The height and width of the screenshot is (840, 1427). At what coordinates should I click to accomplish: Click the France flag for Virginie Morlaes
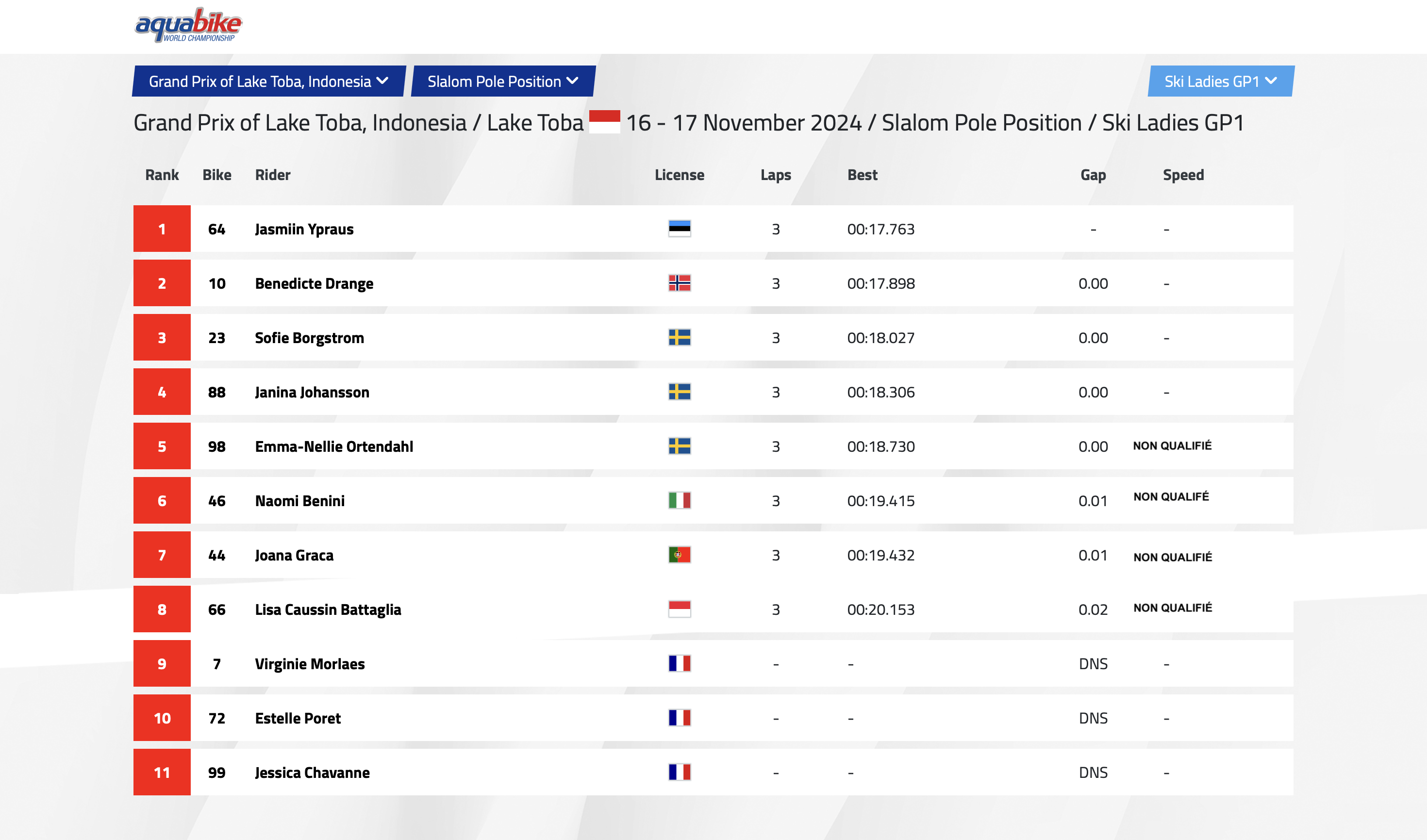(680, 663)
